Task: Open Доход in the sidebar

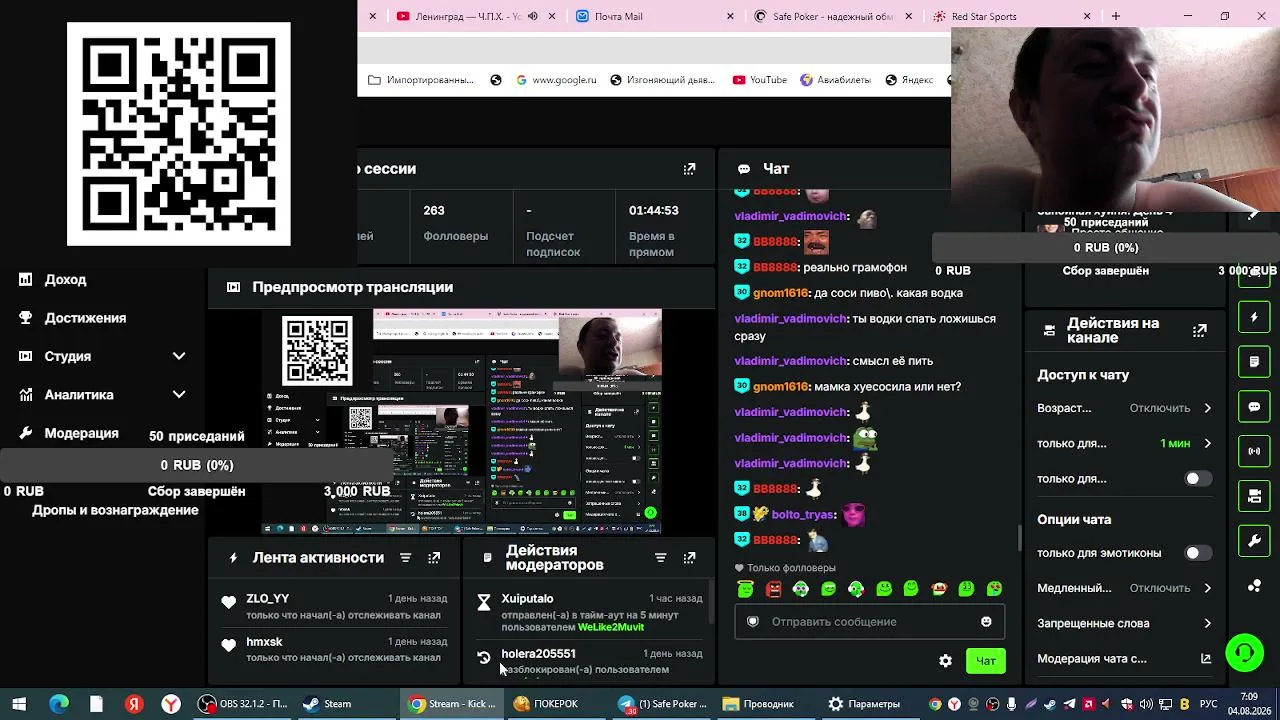Action: (x=65, y=280)
